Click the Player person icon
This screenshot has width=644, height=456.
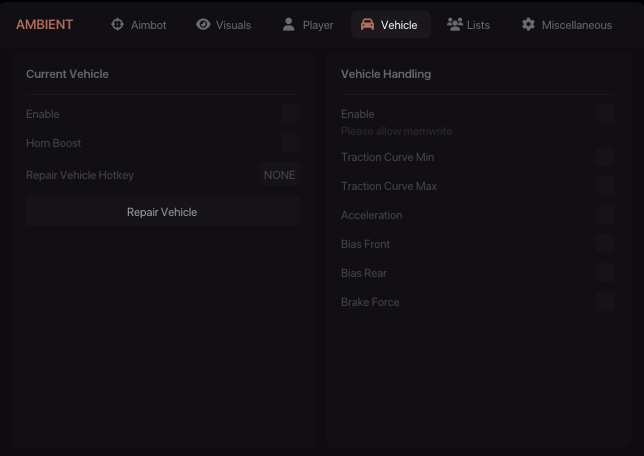[x=289, y=24]
